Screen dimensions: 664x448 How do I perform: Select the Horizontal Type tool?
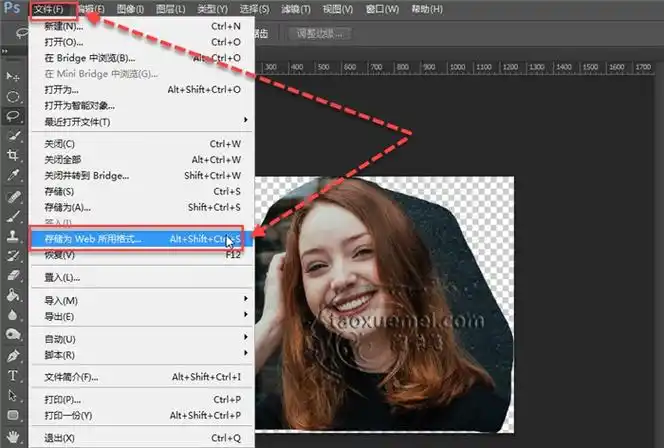click(x=14, y=375)
